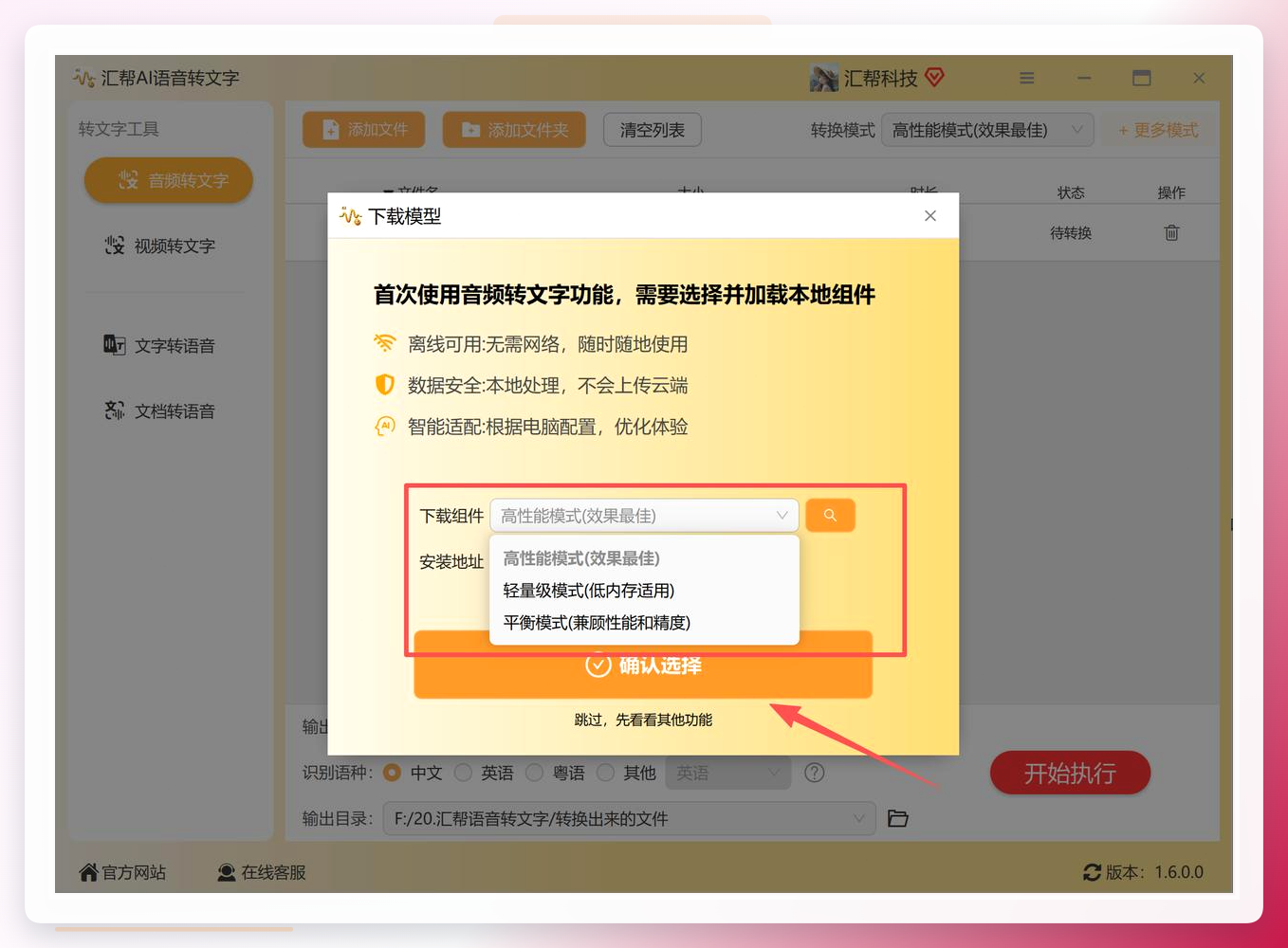Expand the 转换模式 dropdown
Screen dimensions: 1288x948
coord(987,130)
